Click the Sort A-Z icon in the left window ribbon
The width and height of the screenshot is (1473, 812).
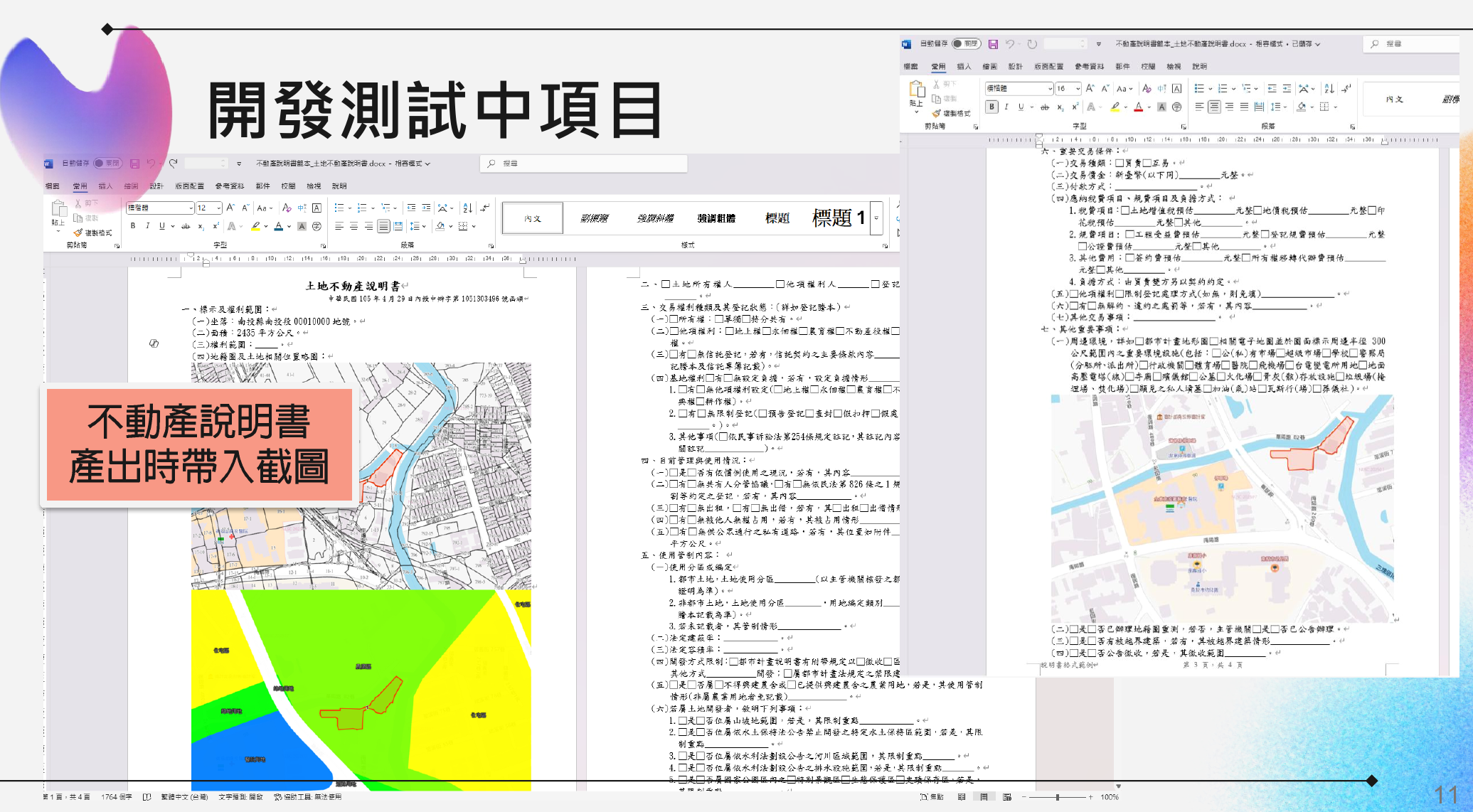(x=467, y=208)
